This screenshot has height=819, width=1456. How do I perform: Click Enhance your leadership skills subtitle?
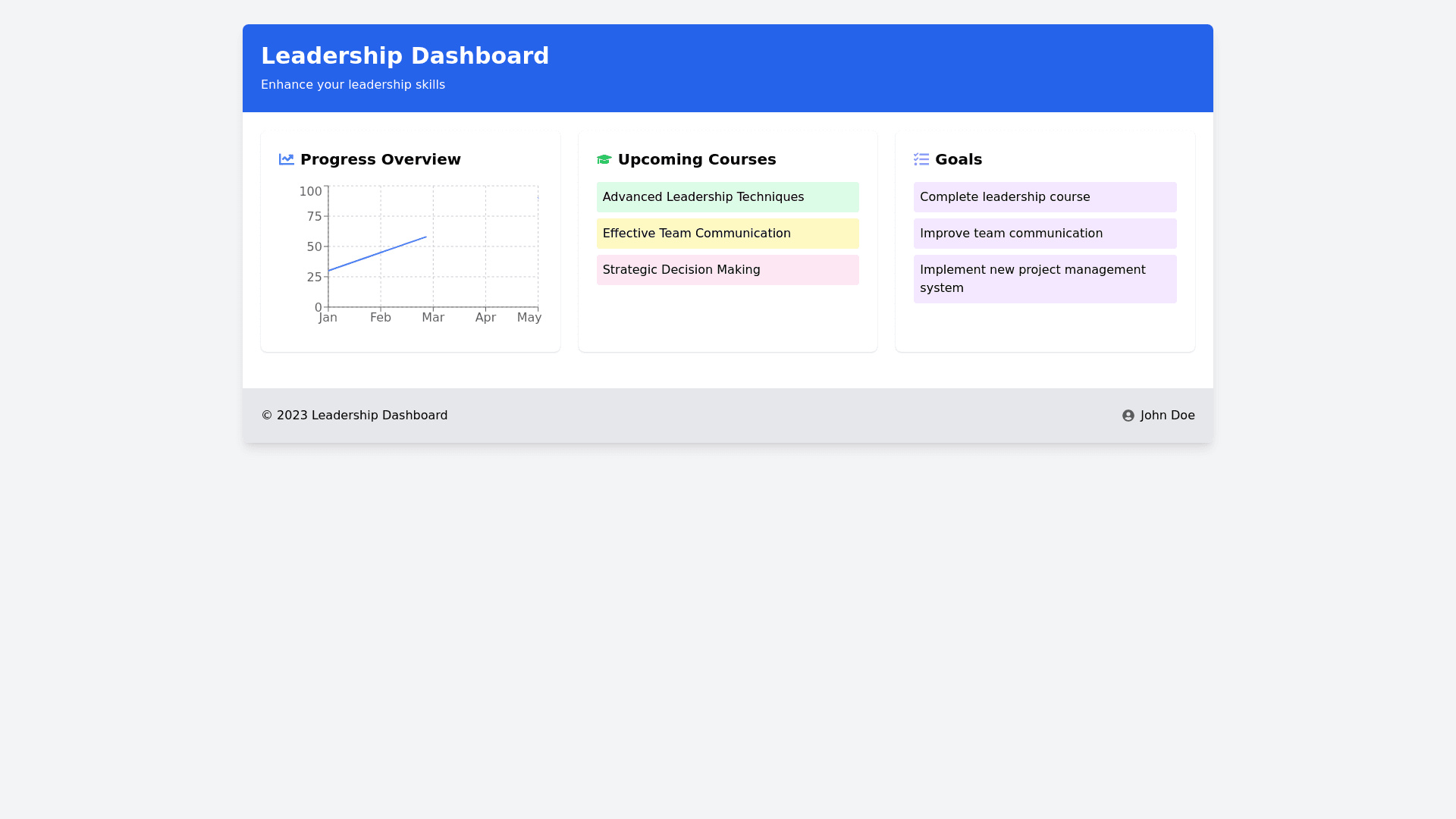click(353, 85)
